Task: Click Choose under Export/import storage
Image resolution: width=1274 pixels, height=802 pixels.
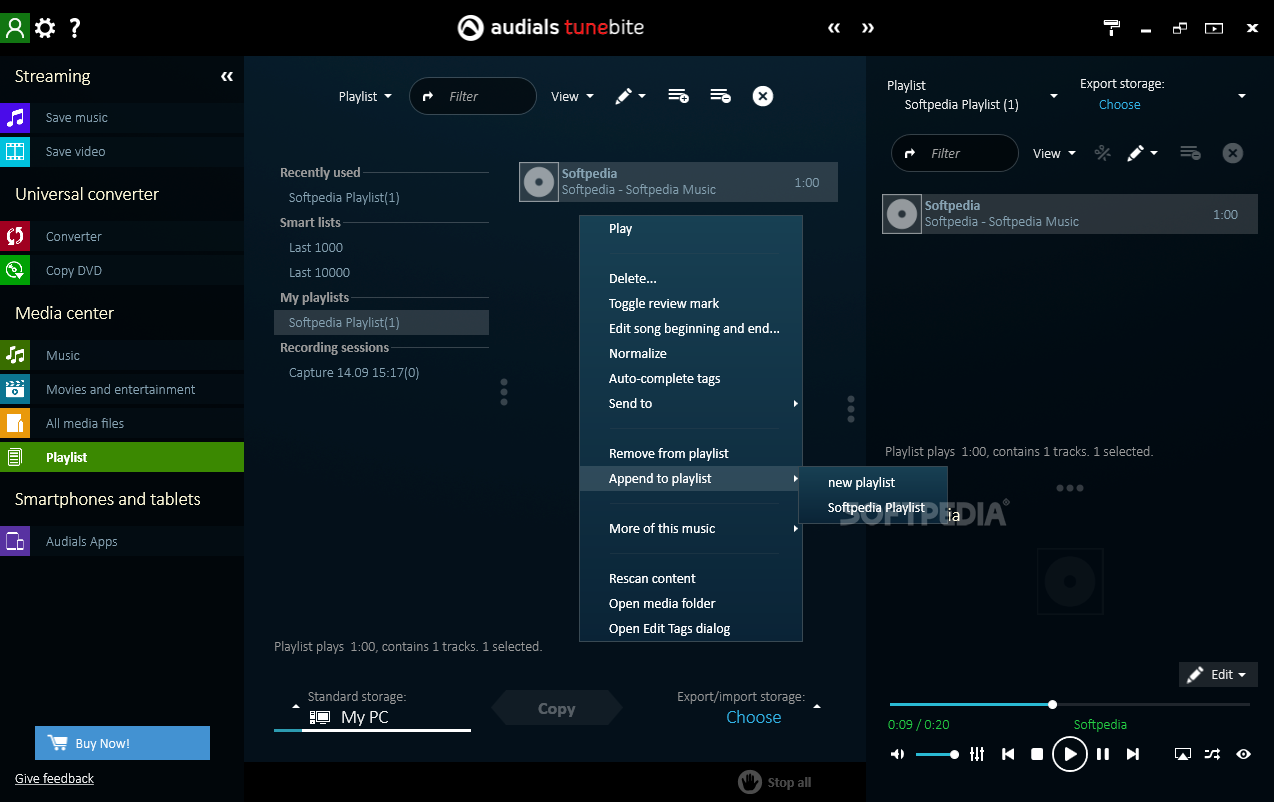Action: [753, 717]
